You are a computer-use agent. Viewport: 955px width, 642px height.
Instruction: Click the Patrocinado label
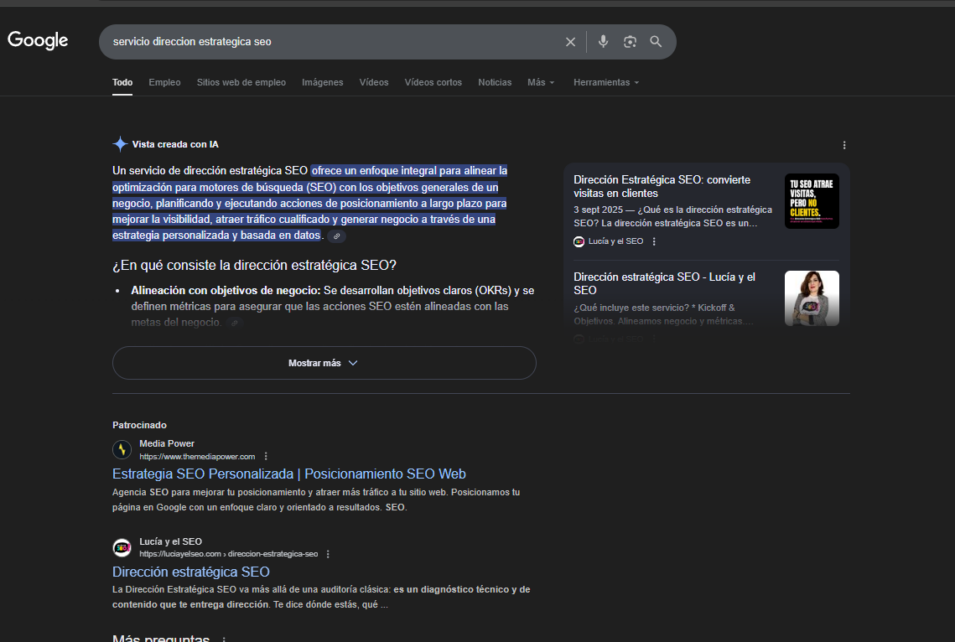click(139, 425)
